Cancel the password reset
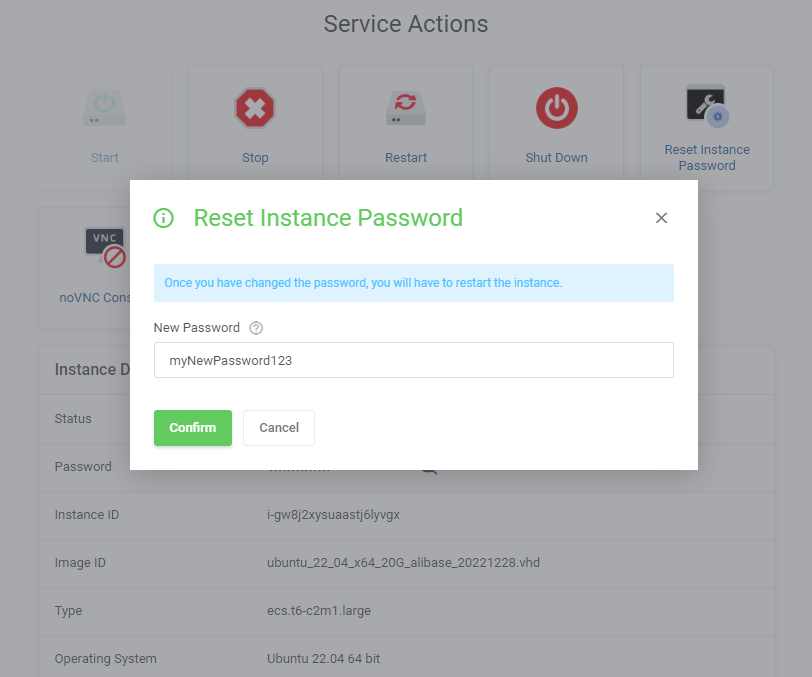This screenshot has height=677, width=812. point(279,428)
